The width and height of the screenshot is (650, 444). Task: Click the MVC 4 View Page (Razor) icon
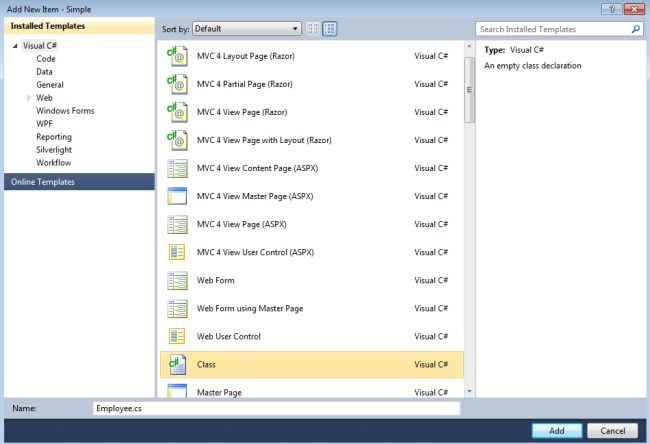tap(177, 112)
